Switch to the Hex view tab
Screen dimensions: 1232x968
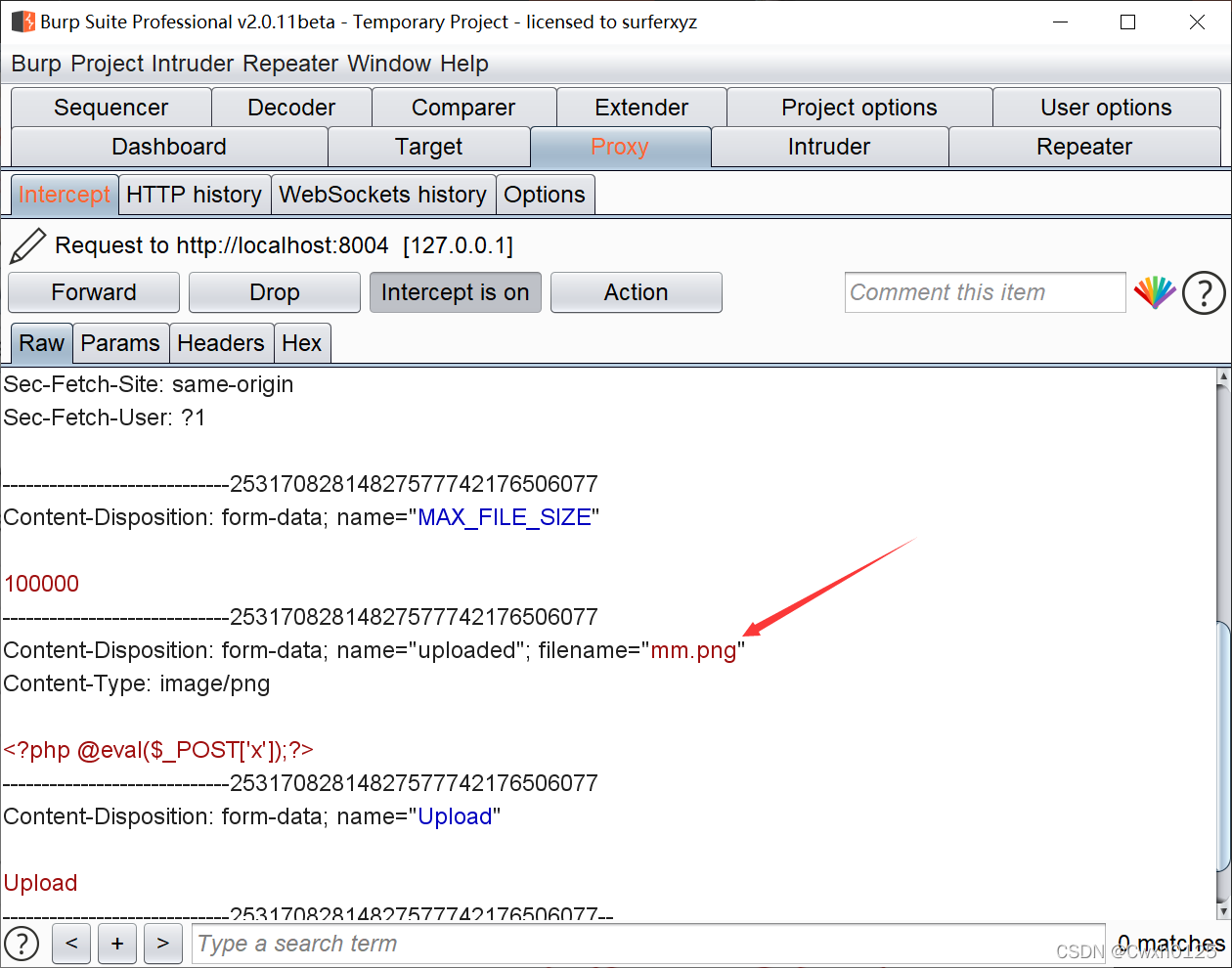tap(302, 343)
